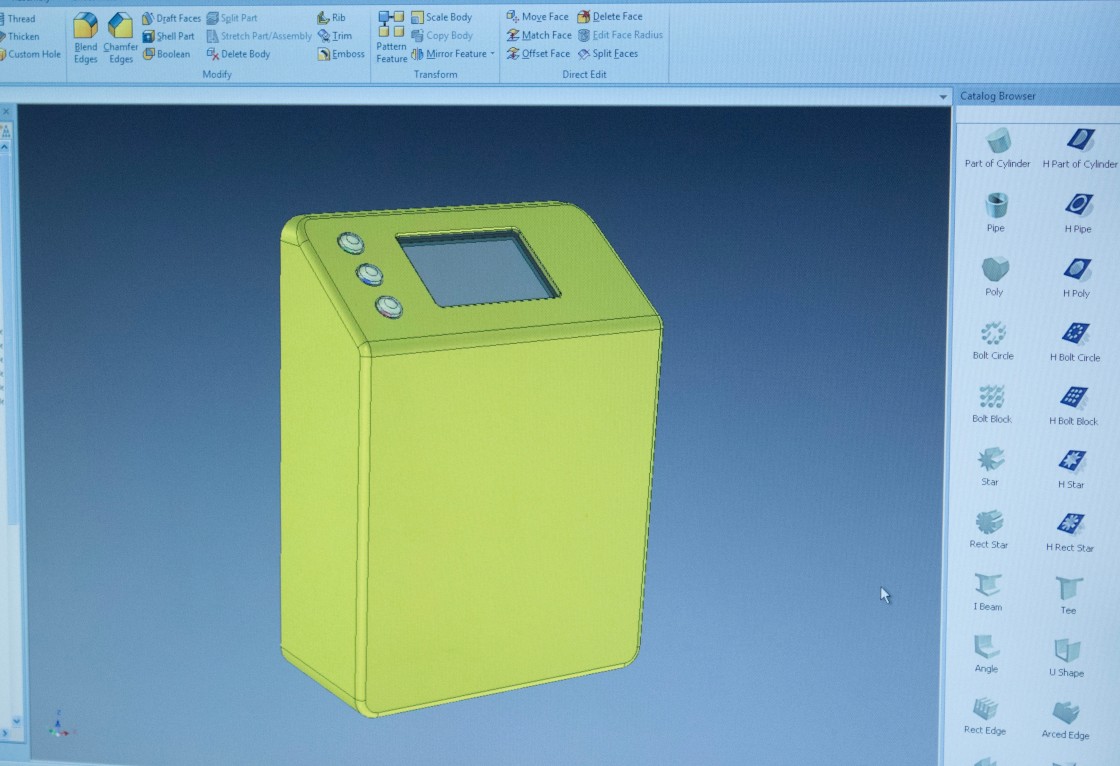Screen dimensions: 1120x766
Task: Click the Delete Body command
Action: 238,54
